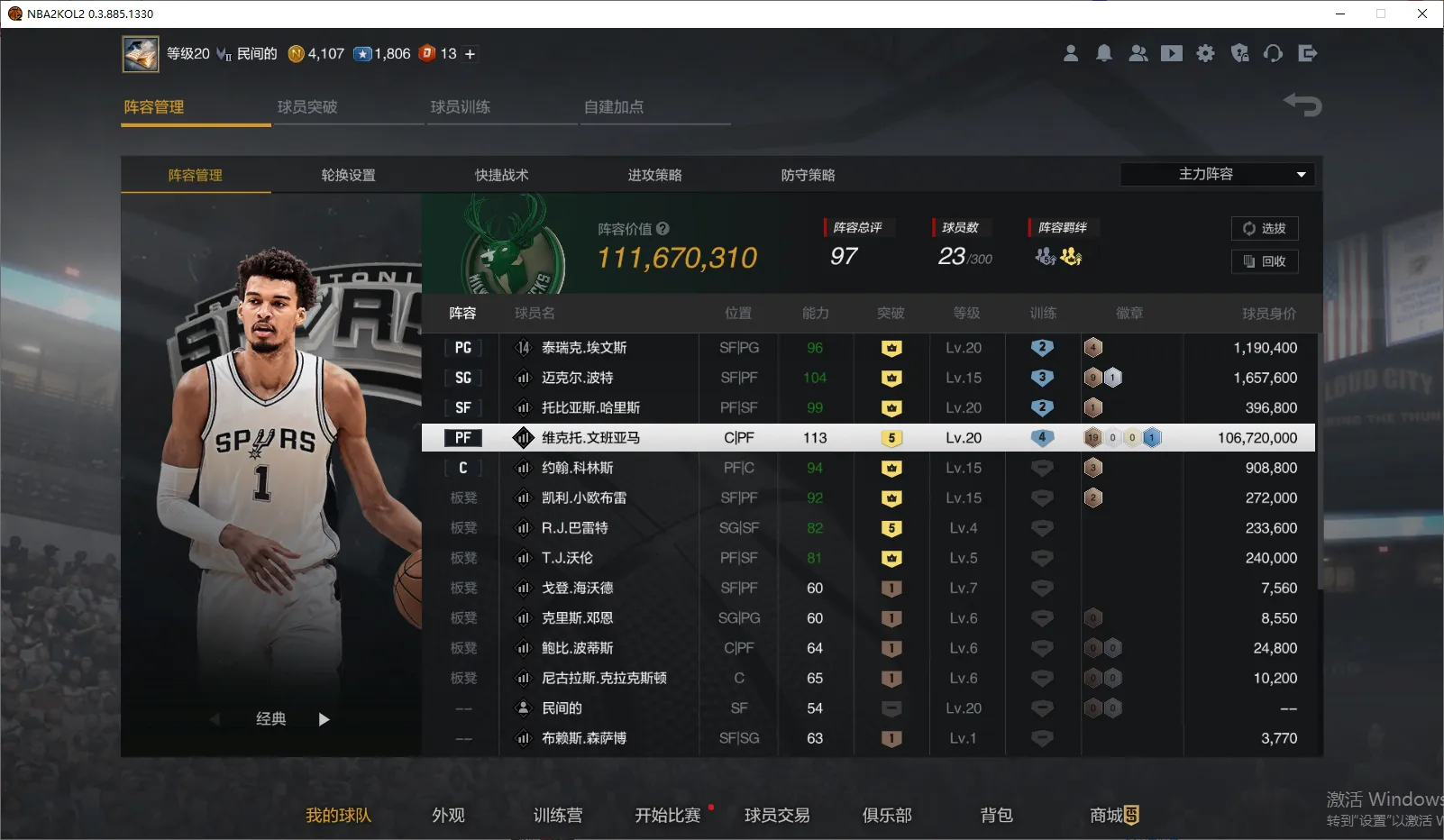
Task: Open 训练营 in bottom menu
Action: click(x=558, y=816)
